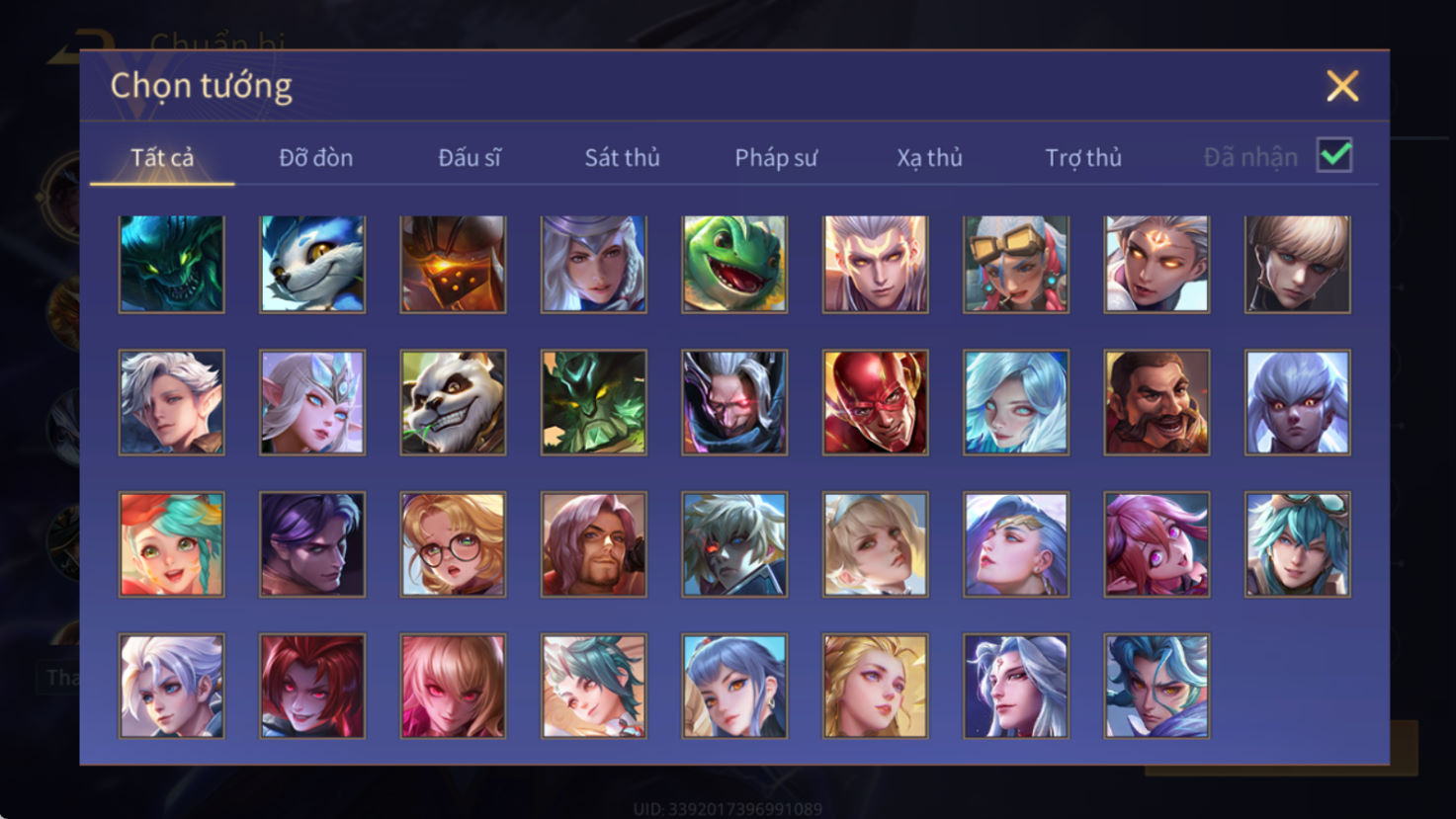
Task: Choose the hero wearing orange goggles
Action: pos(1016,264)
